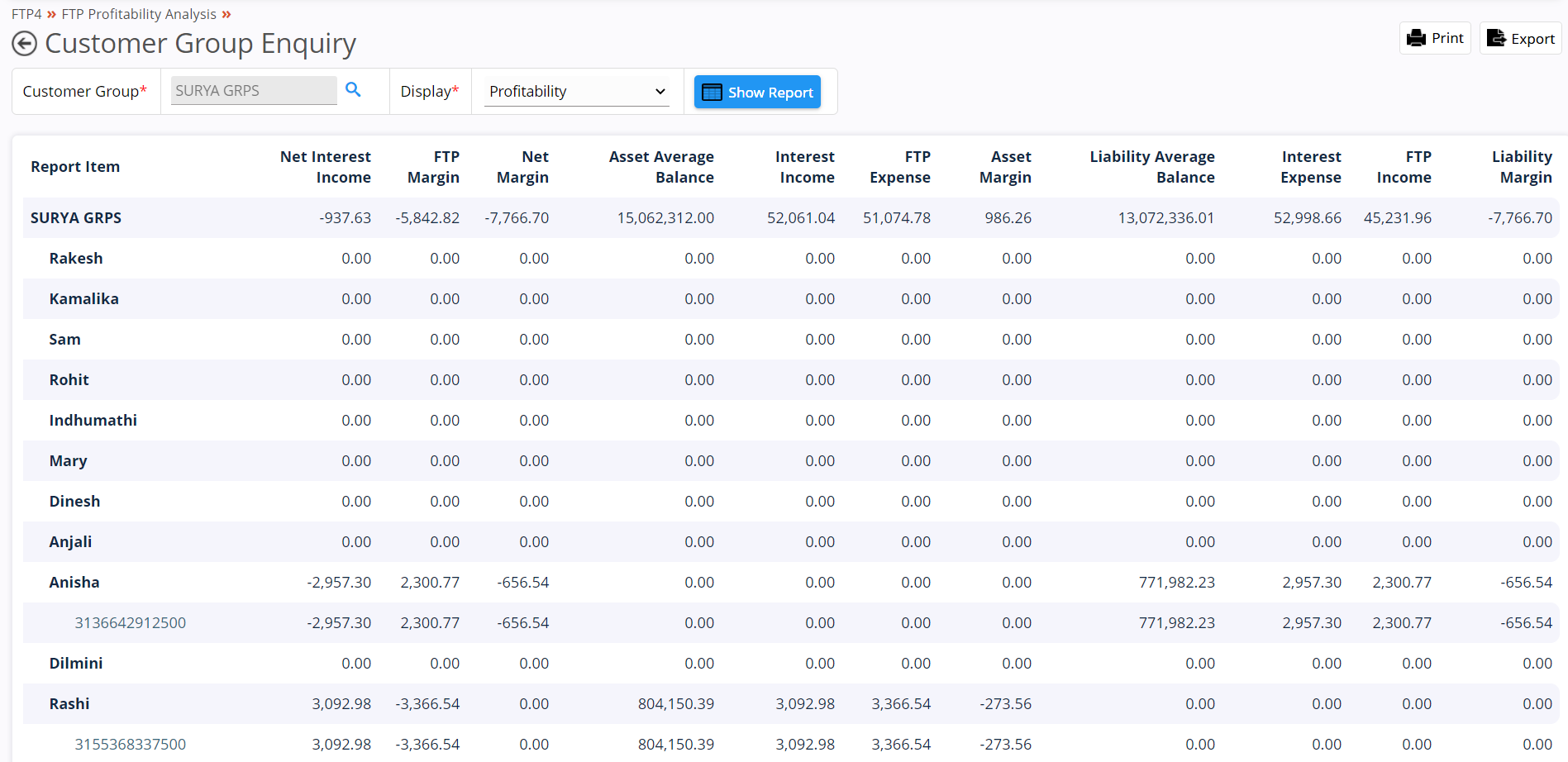This screenshot has width=1568, height=762.
Task: Open the Display Profitability dropdown
Action: tap(577, 92)
